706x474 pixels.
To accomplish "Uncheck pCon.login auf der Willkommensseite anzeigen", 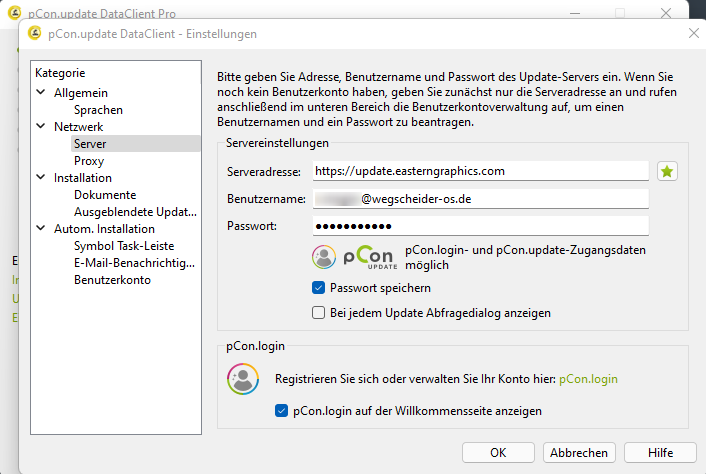I will coord(281,411).
